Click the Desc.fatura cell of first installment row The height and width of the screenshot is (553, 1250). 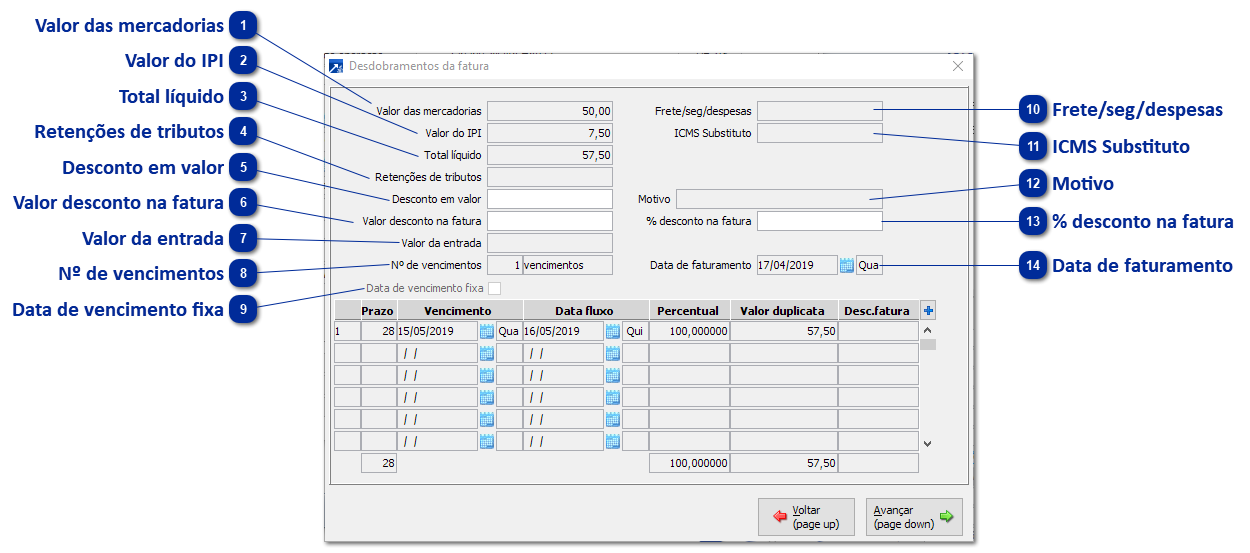[877, 331]
